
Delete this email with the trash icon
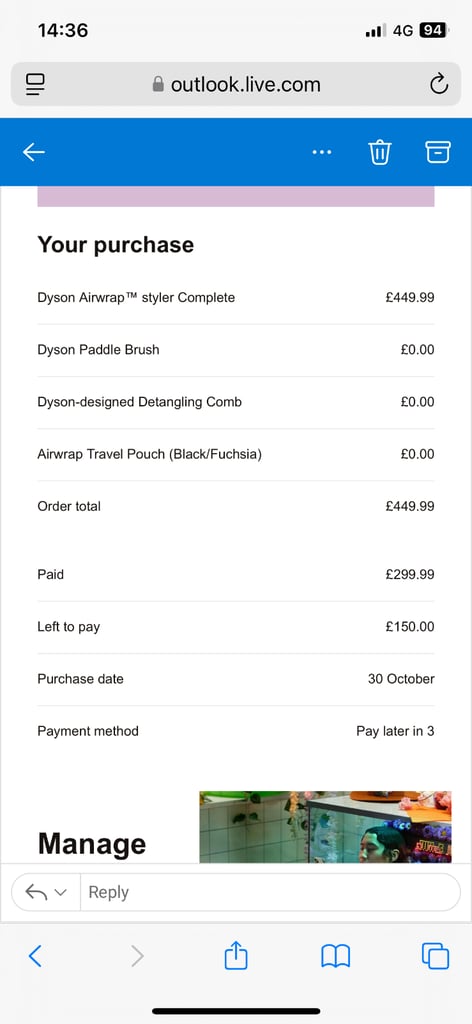(x=379, y=152)
